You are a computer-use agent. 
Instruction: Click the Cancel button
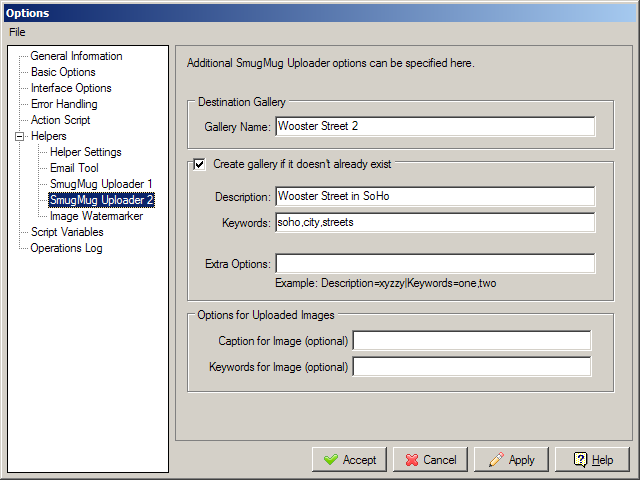pos(430,460)
